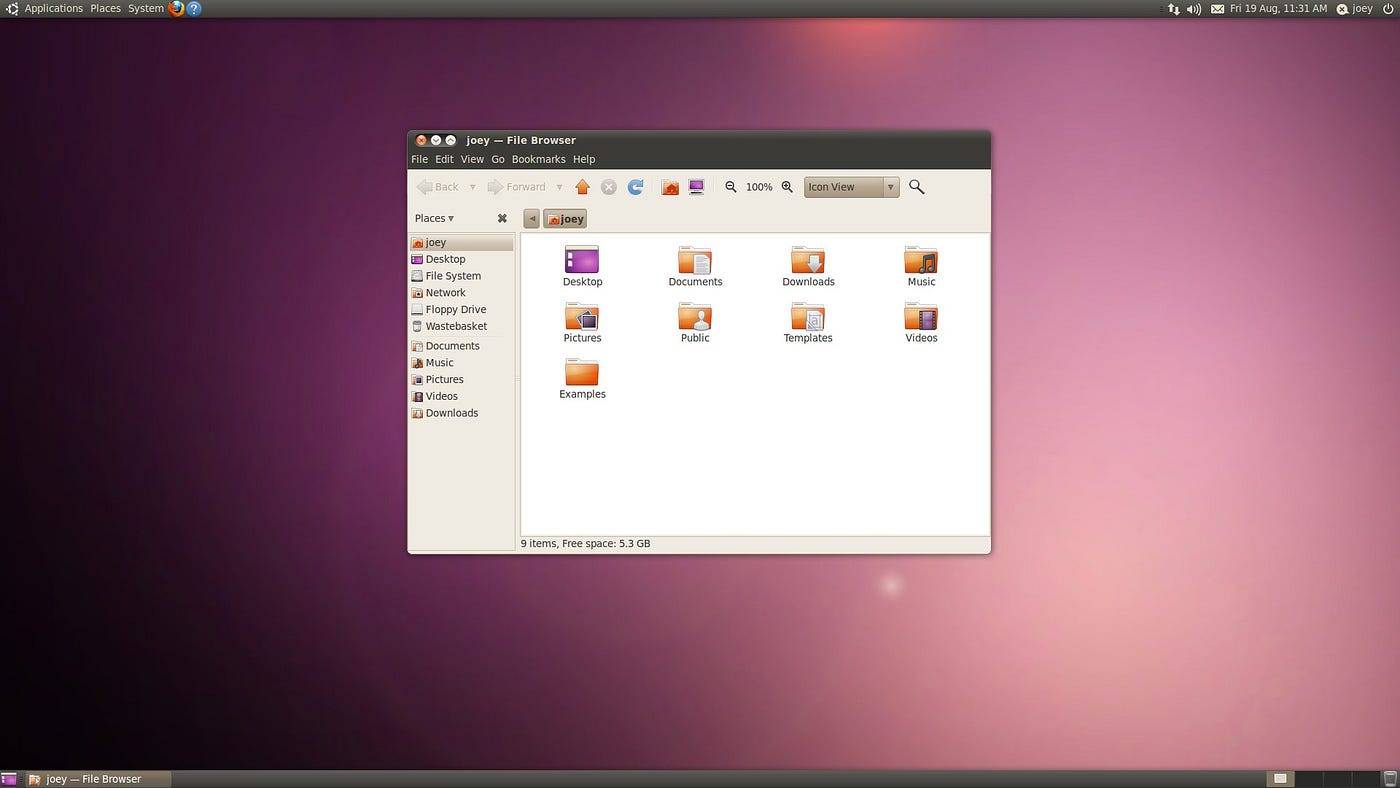Viewport: 1400px width, 788px height.
Task: Zoom in with the plus magnifier
Action: point(787,187)
